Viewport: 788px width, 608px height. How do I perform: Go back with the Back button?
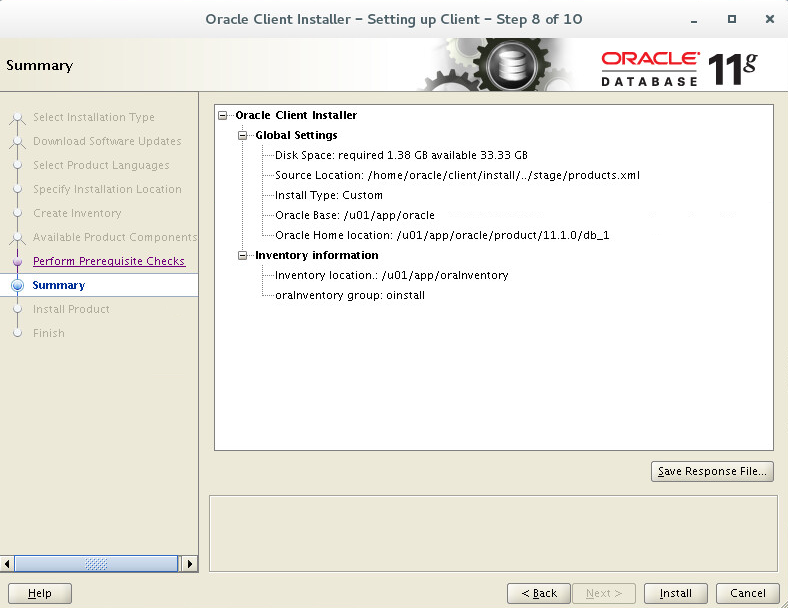tap(539, 593)
